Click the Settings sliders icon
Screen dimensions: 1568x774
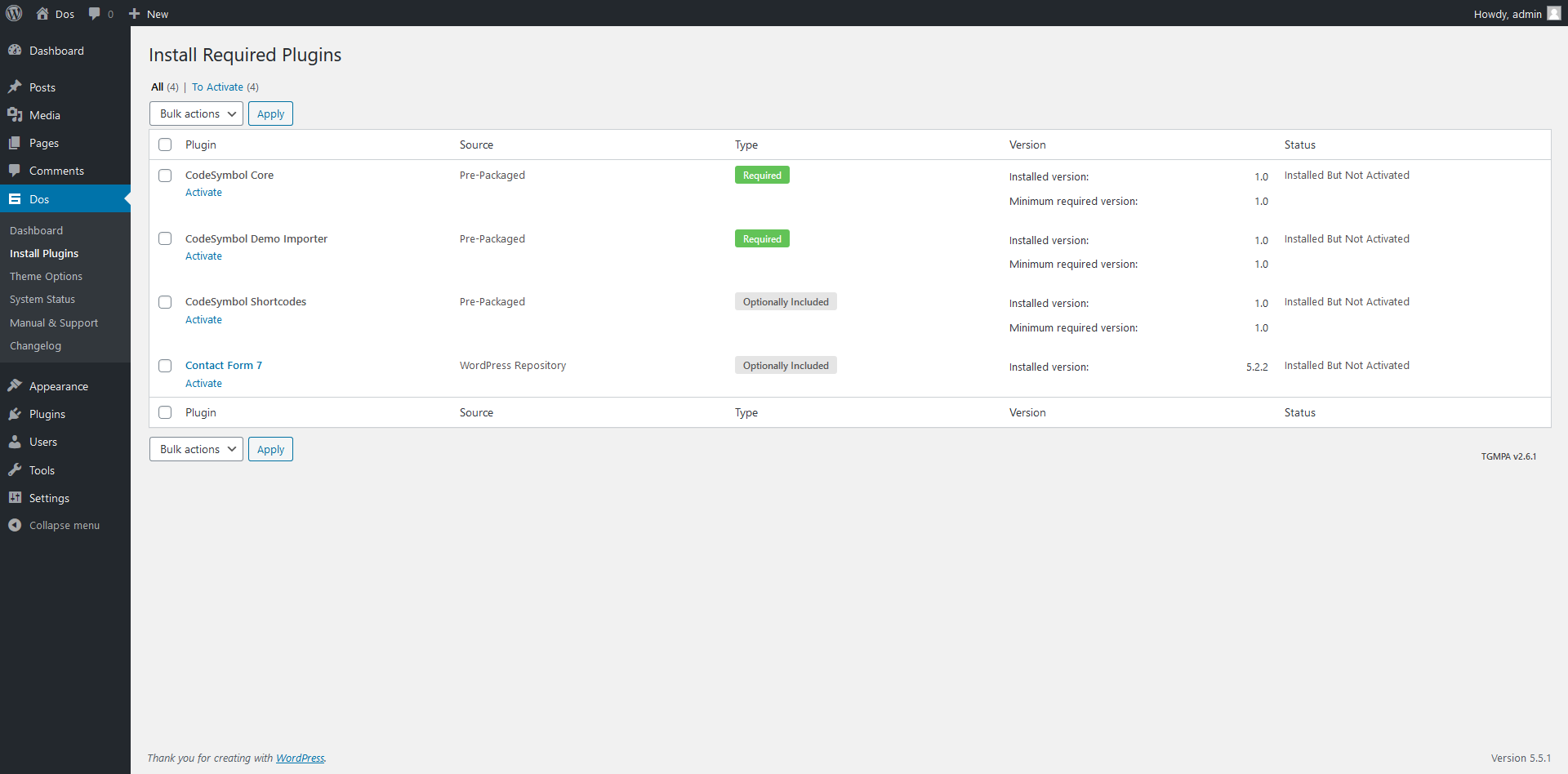(x=15, y=498)
